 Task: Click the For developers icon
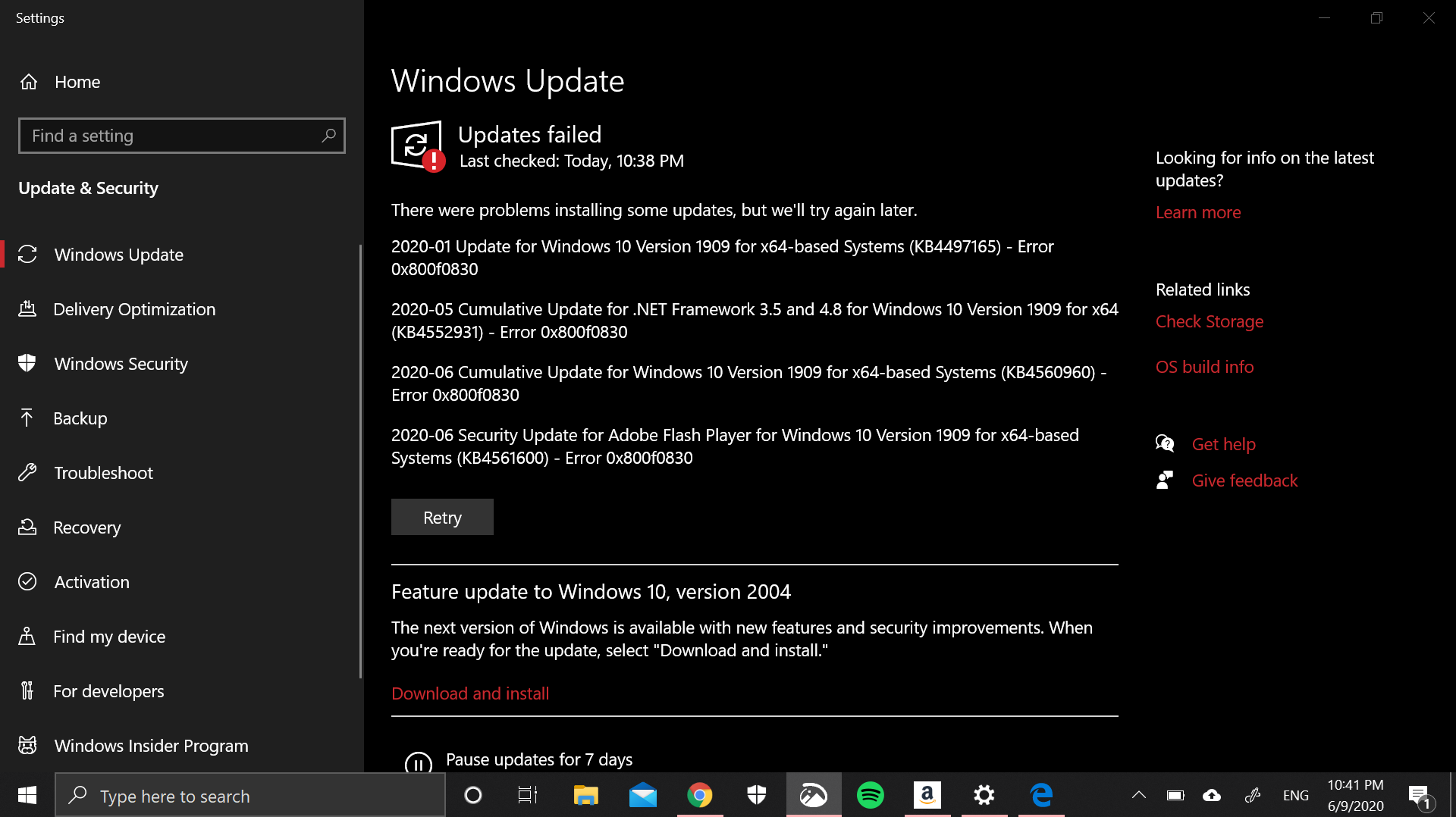[27, 690]
